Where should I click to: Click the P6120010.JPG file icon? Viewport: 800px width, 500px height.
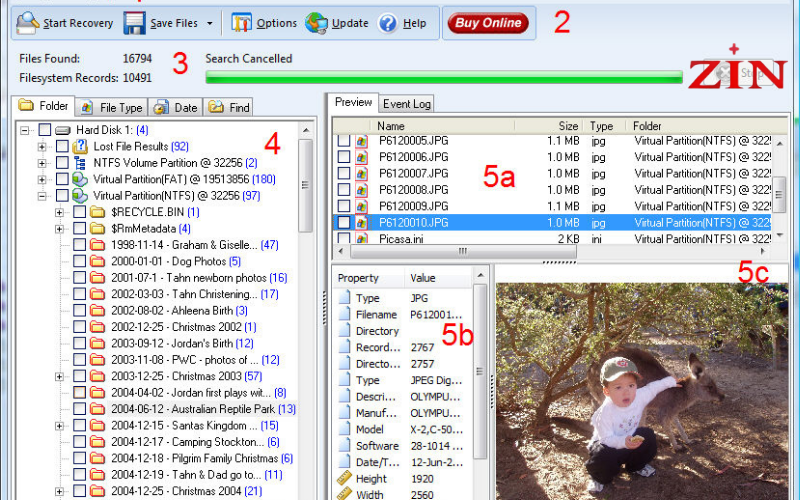[362, 222]
